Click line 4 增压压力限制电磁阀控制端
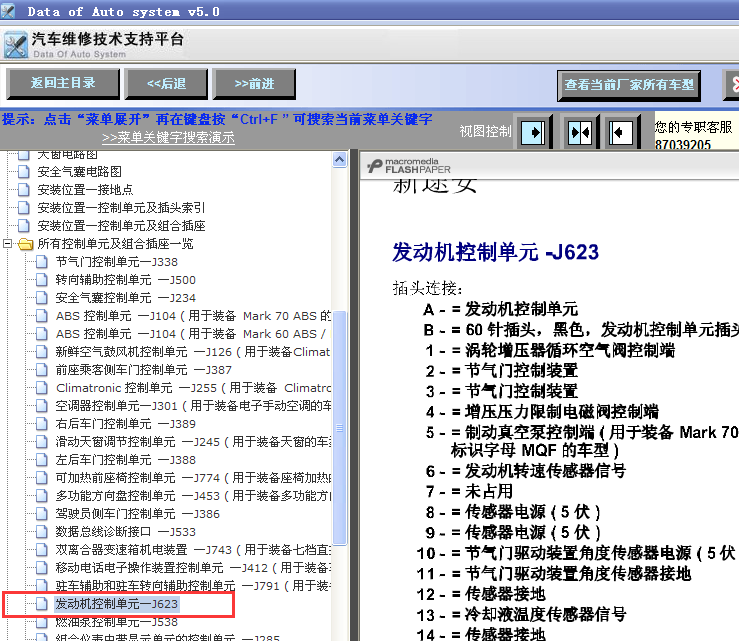This screenshot has height=641, width=739. tap(542, 412)
